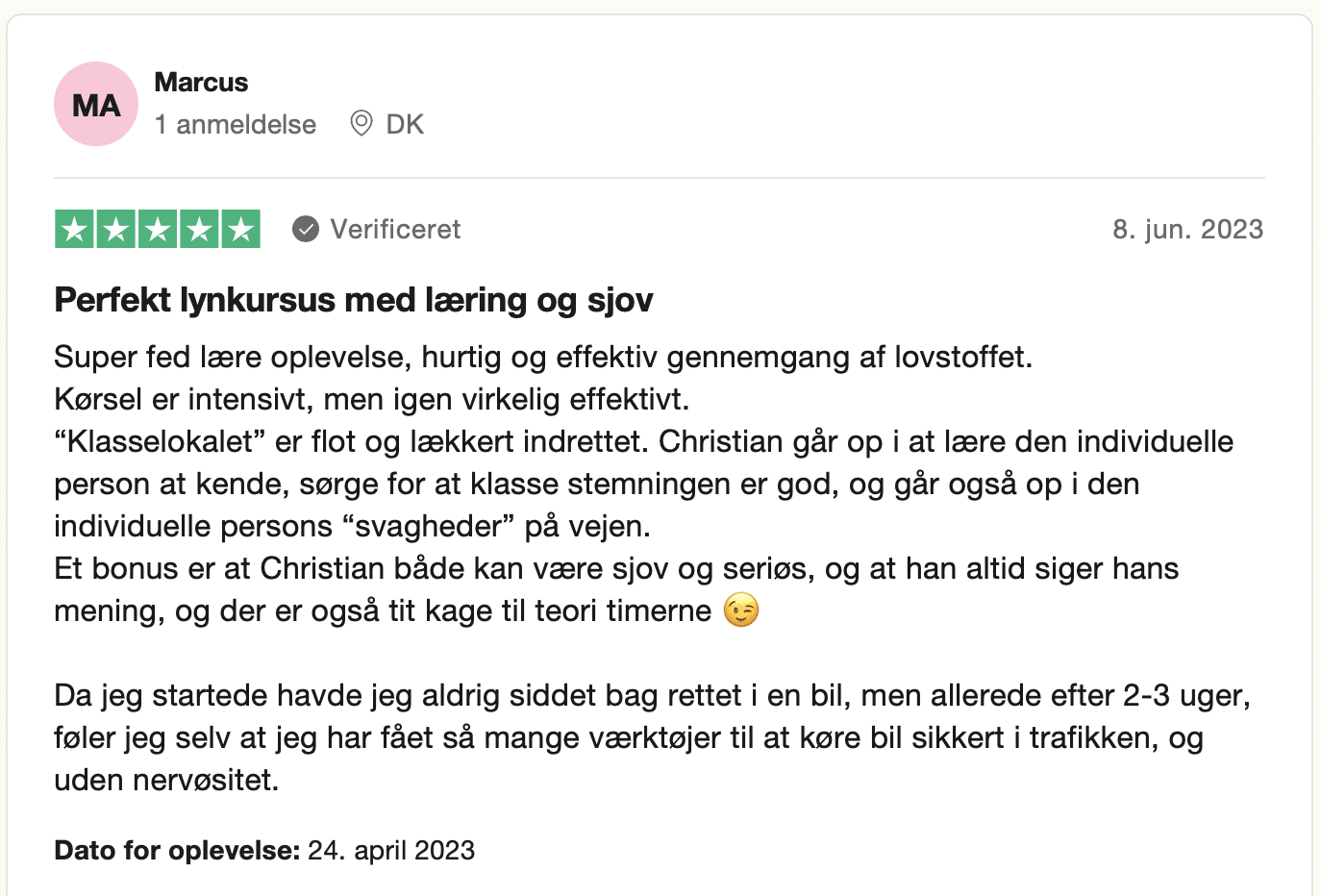Click the line starting "Super fed lære oplevelse"
This screenshot has height=896, width=1321.
543,358
